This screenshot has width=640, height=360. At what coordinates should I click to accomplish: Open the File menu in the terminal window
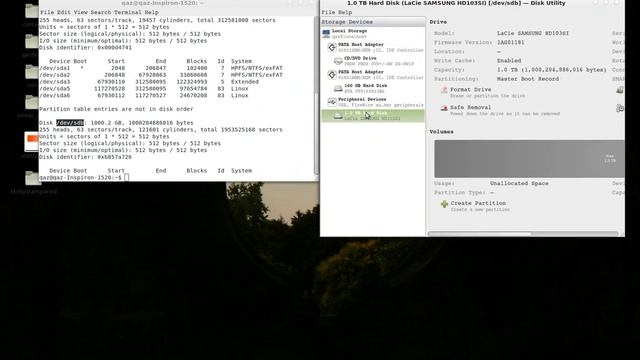(x=47, y=13)
